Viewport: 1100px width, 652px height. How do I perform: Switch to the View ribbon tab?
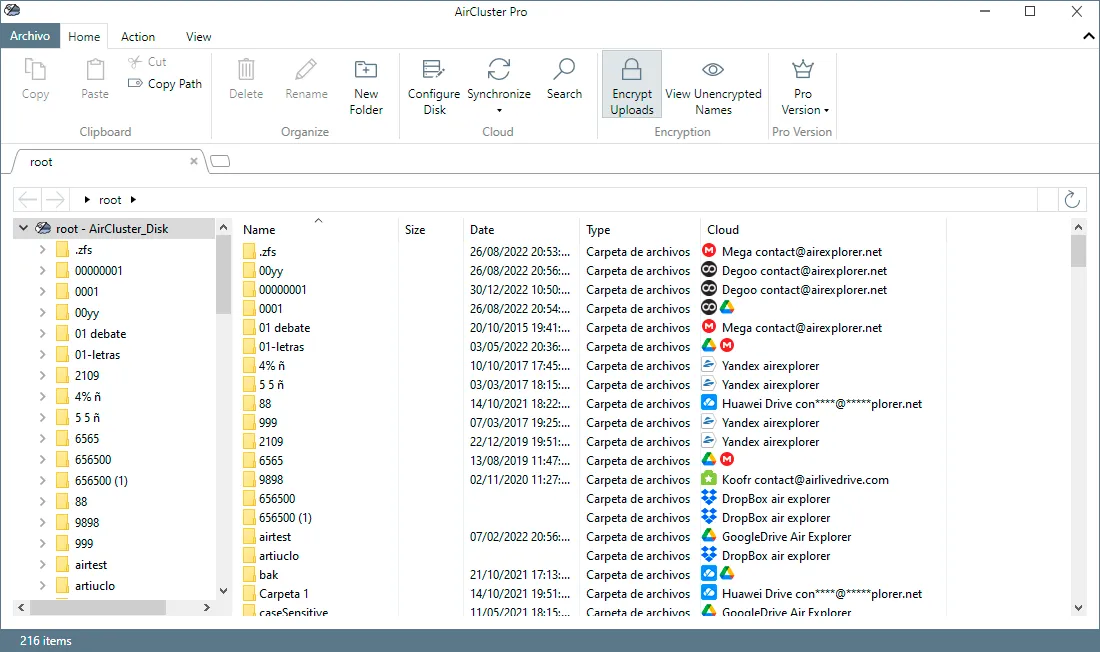pyautogui.click(x=199, y=36)
